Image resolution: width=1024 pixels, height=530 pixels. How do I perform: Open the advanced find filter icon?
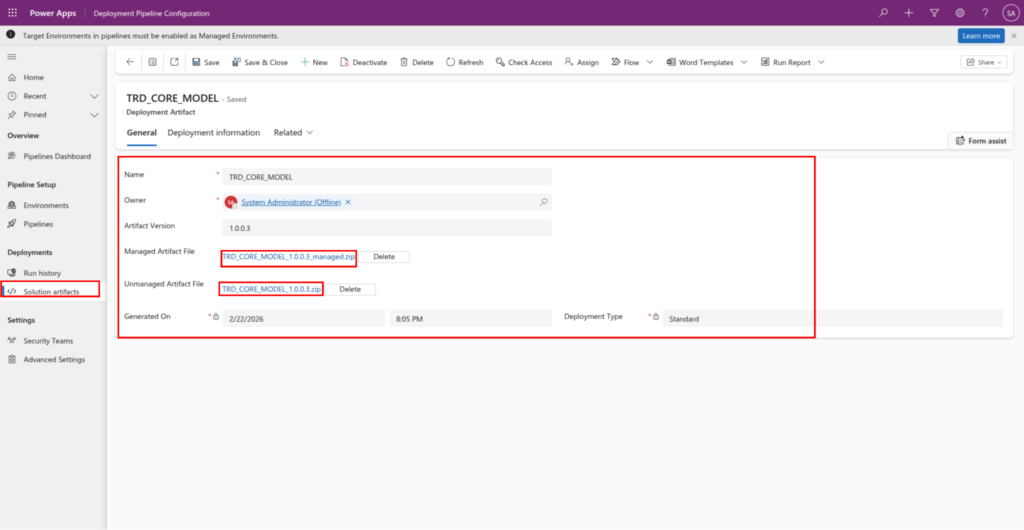pos(934,13)
